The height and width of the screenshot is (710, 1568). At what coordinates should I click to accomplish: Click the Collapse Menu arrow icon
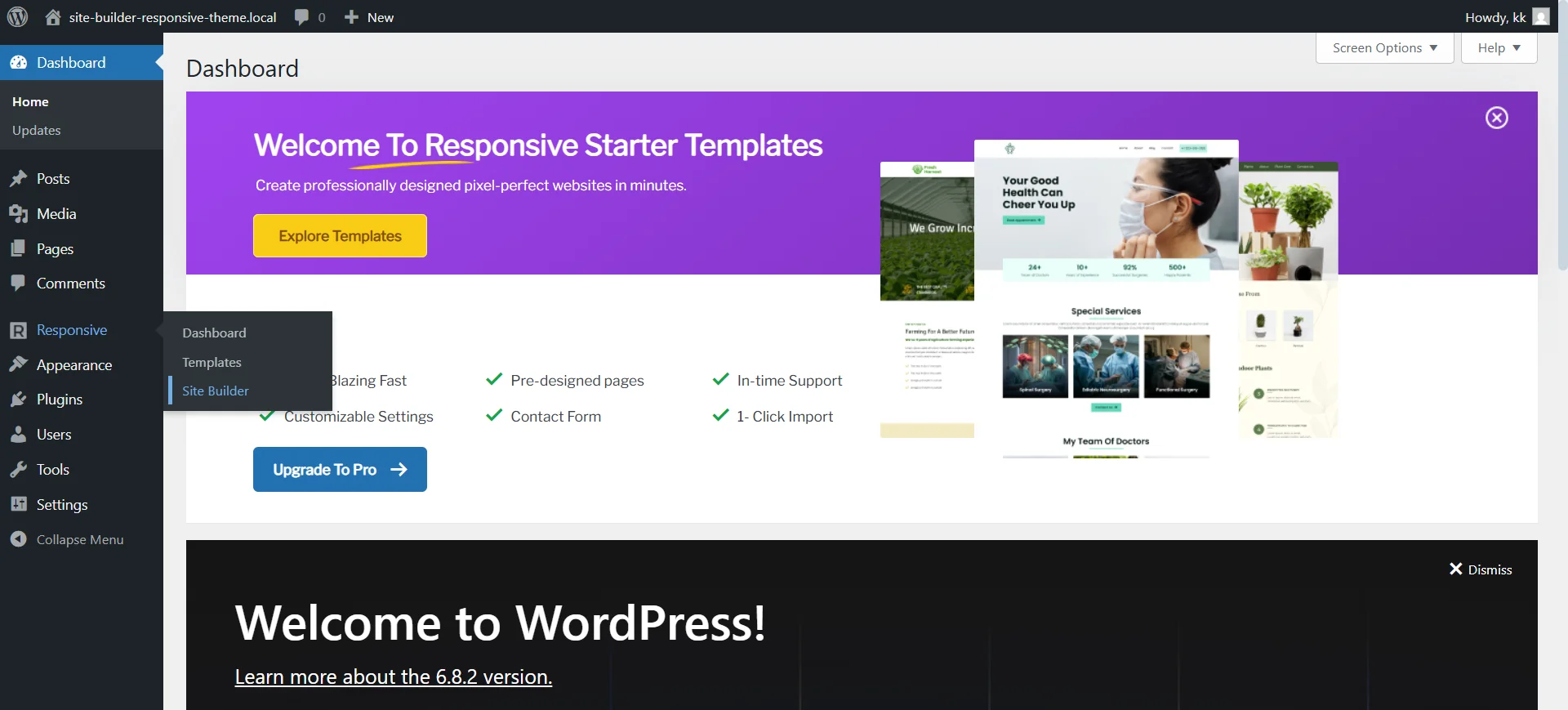tap(19, 539)
